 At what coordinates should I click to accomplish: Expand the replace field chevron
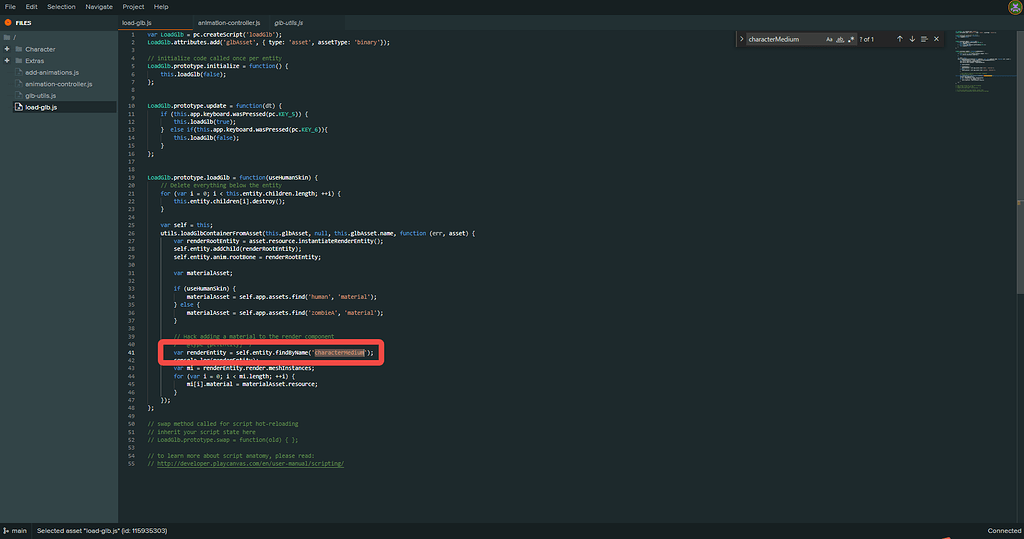click(741, 39)
